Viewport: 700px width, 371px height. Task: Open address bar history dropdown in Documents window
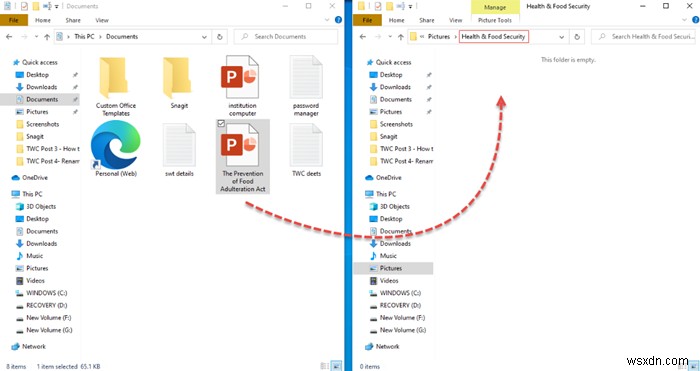pyautogui.click(x=204, y=37)
